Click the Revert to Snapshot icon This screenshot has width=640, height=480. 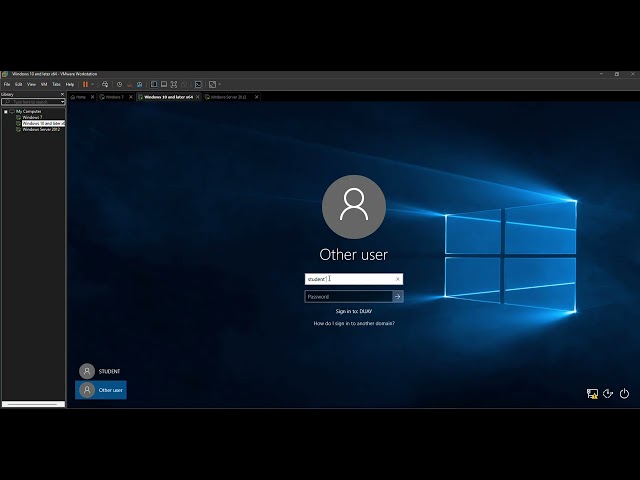pos(129,84)
